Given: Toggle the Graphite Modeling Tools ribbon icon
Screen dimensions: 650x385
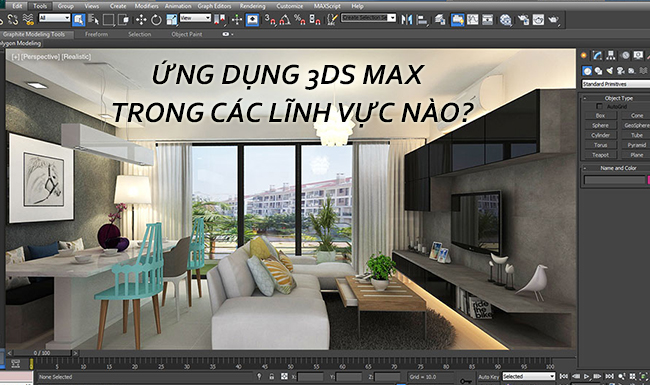Looking at the screenshot, I should [457, 19].
